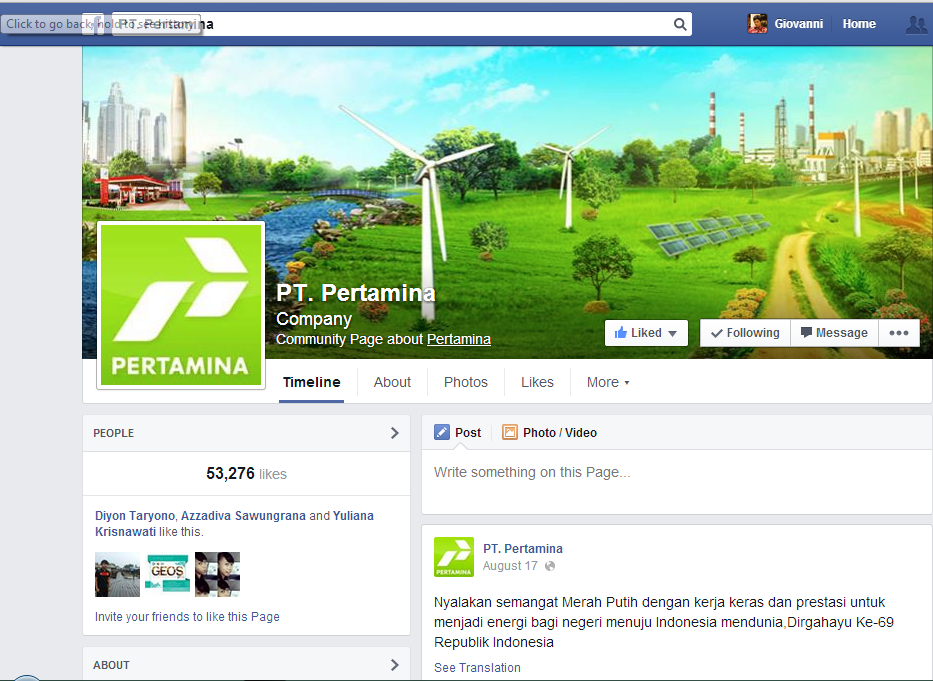Open the PT. Pertamina post author link
Viewport: 933px width, 681px height.
[523, 549]
